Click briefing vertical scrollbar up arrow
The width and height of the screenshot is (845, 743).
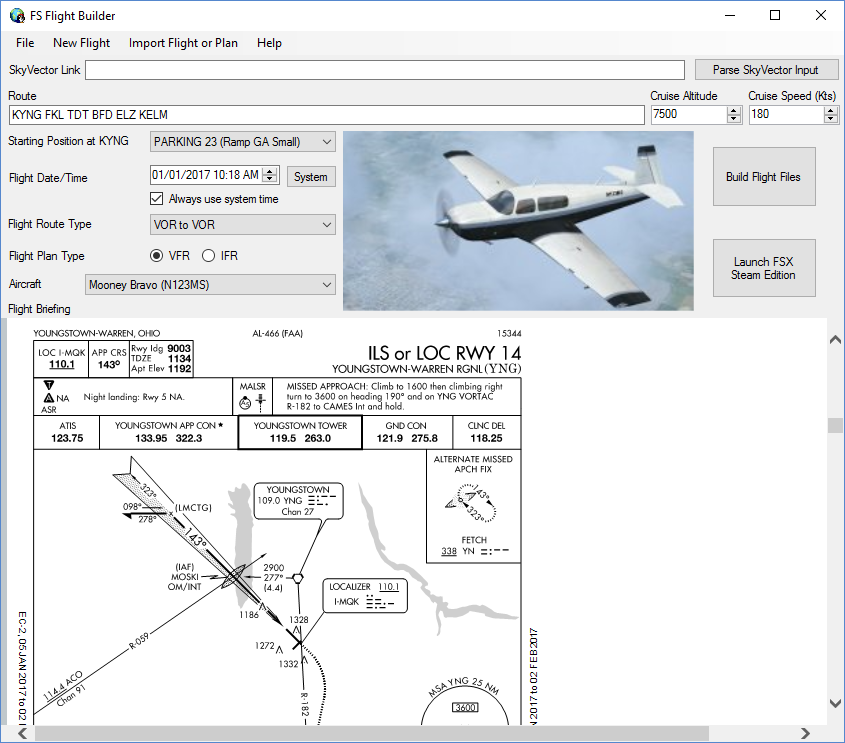tap(835, 339)
